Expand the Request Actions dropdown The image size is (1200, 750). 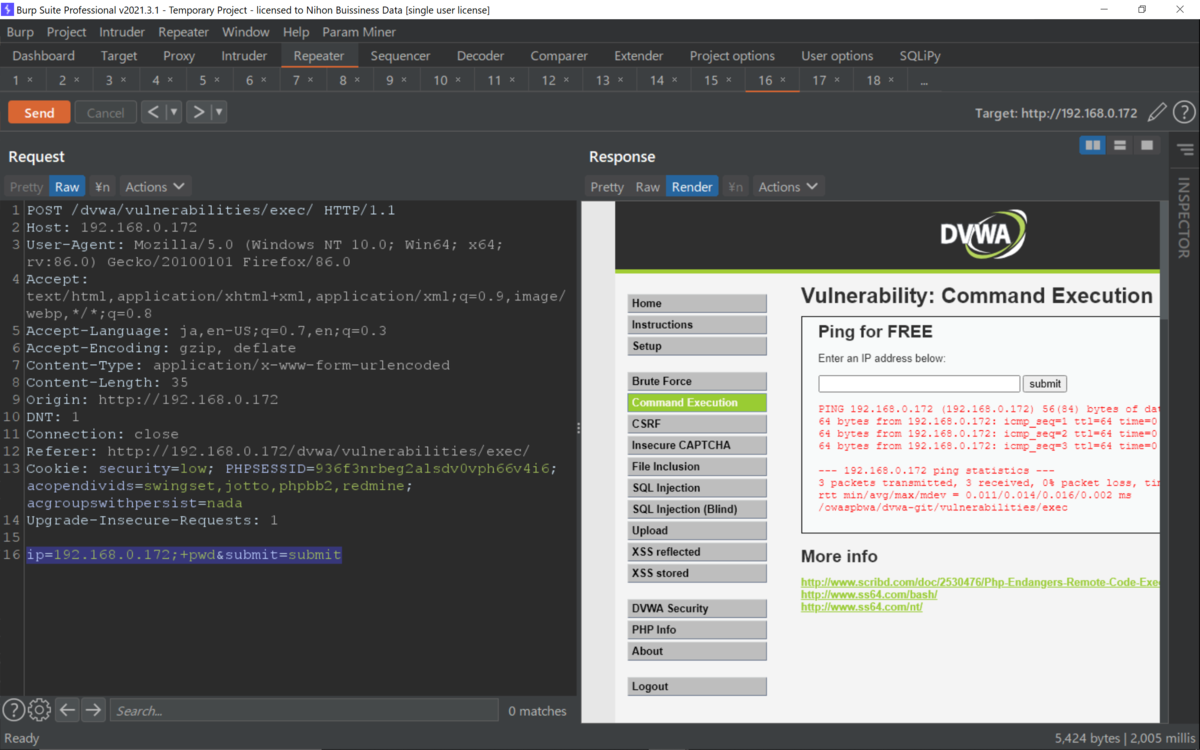point(155,187)
